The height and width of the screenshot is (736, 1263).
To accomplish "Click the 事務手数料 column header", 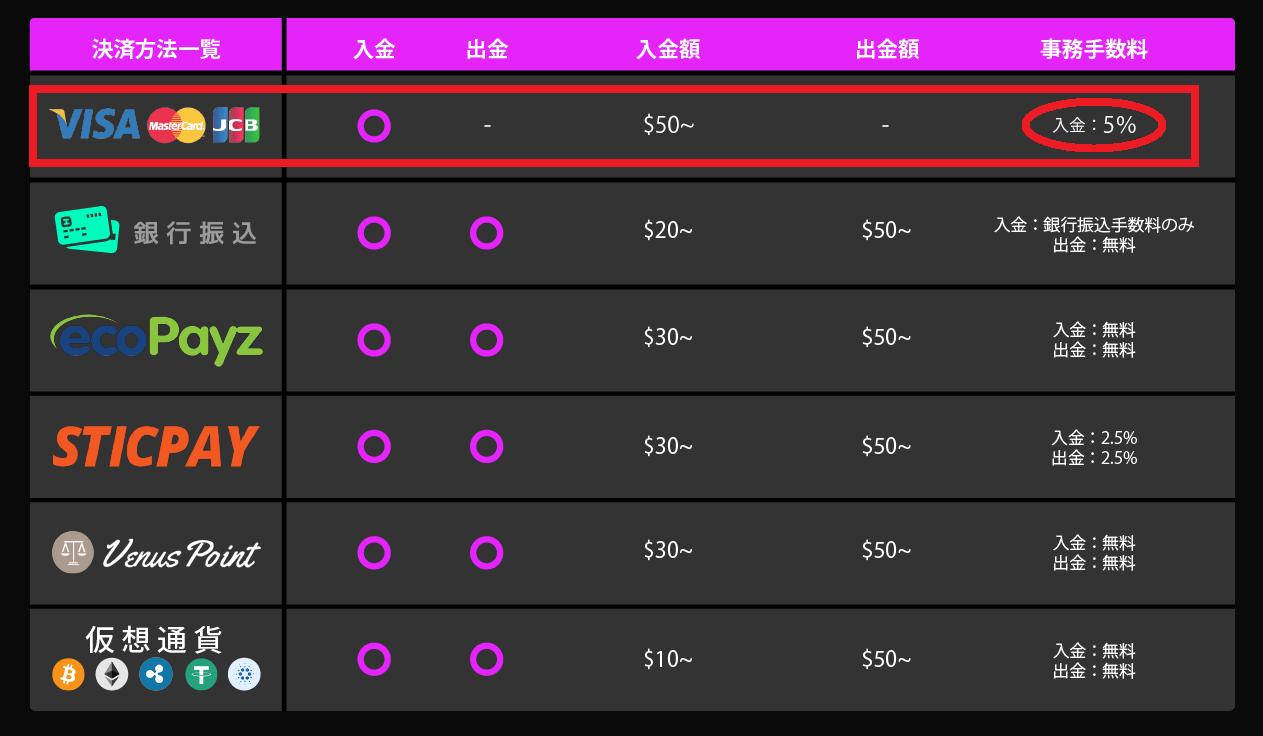I will click(x=1094, y=49).
